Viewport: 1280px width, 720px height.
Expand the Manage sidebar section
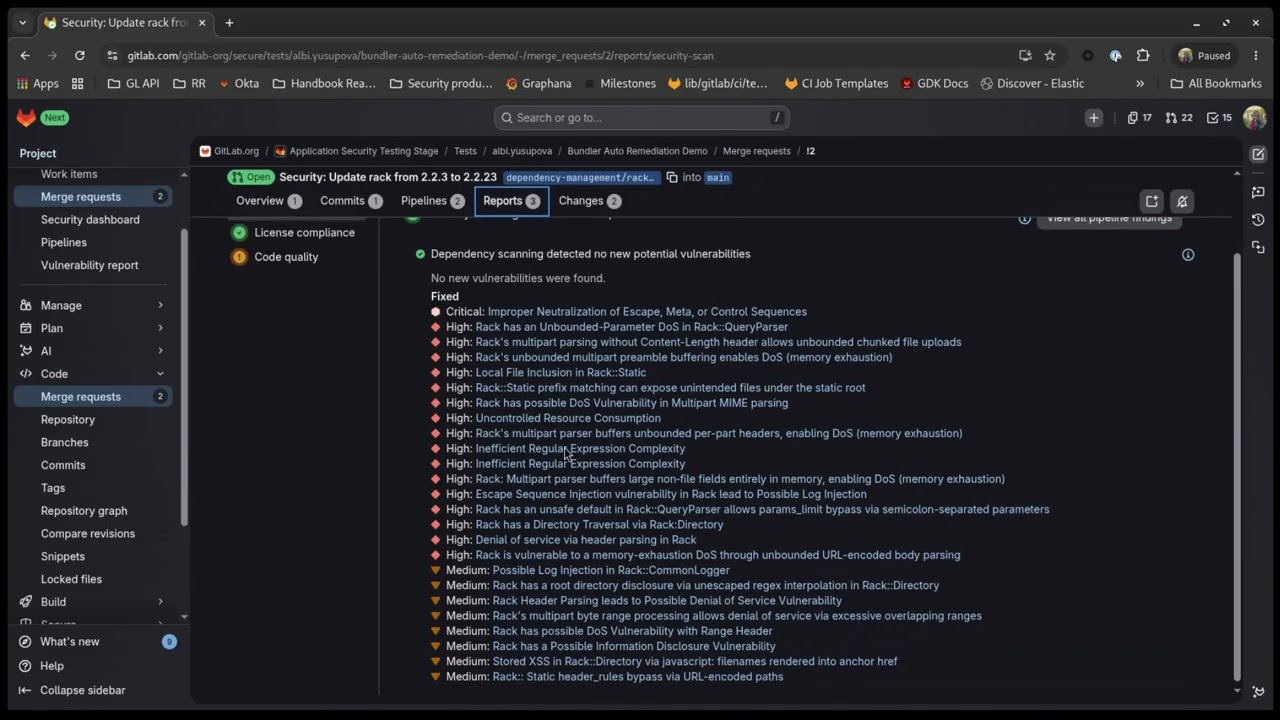click(x=93, y=306)
